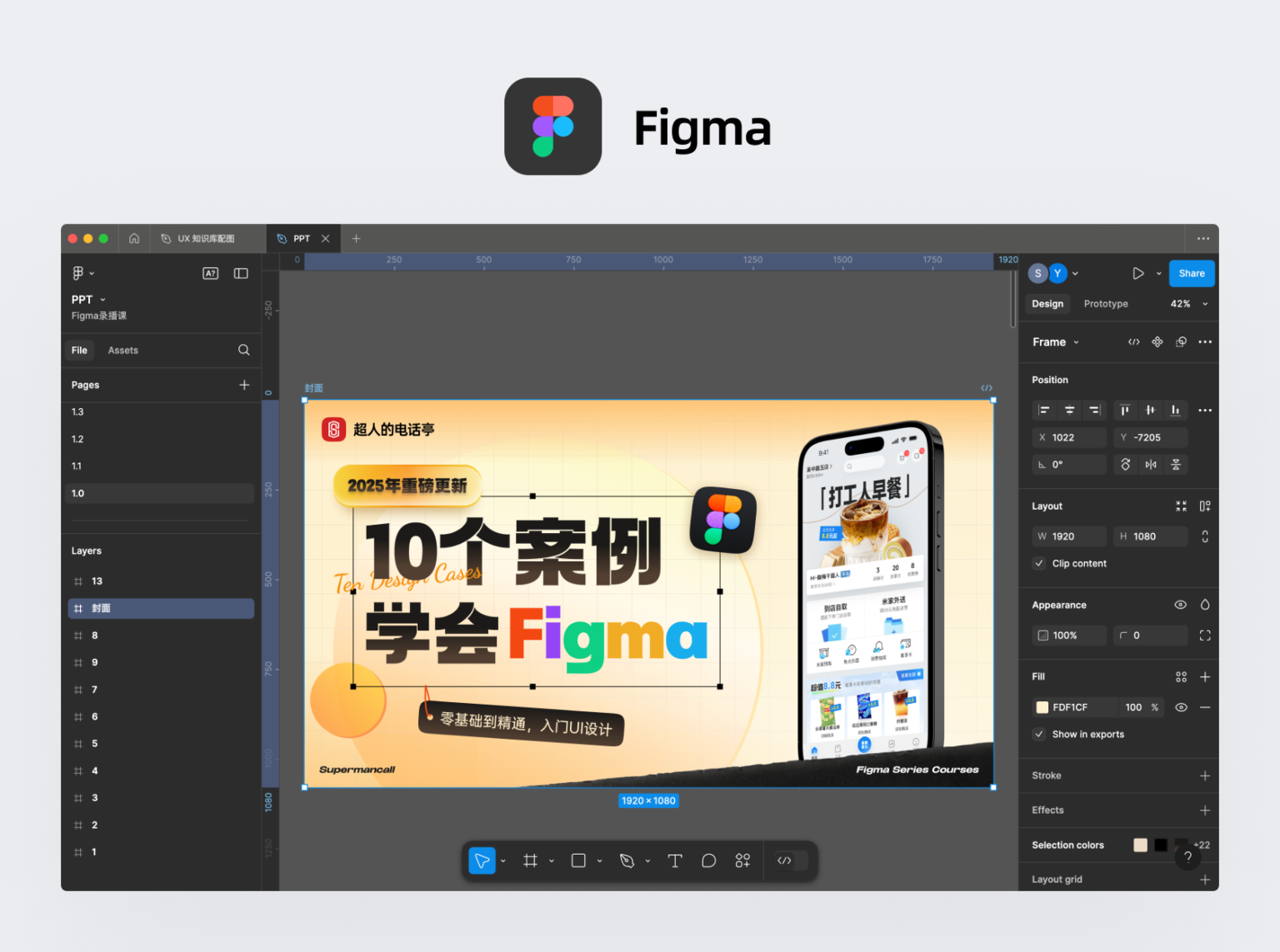Open the Comment tool

(x=708, y=860)
